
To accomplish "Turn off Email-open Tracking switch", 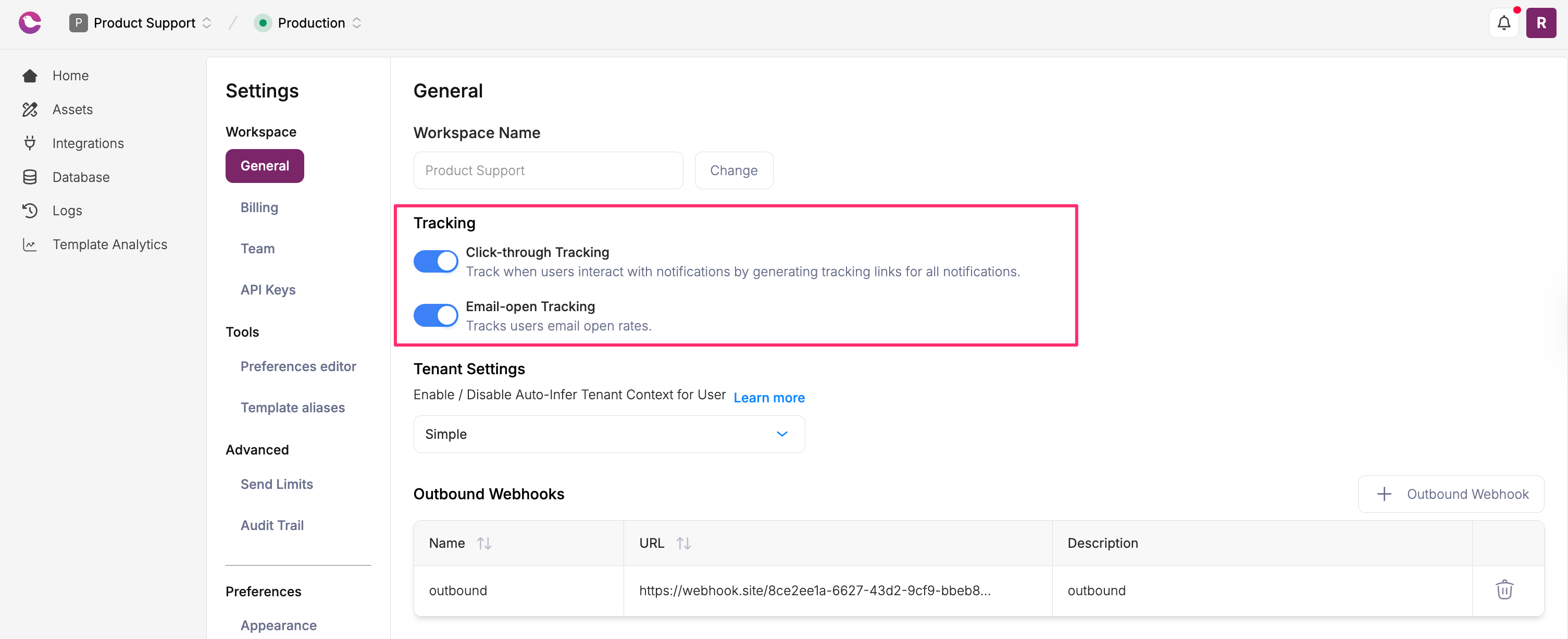I will [436, 315].
